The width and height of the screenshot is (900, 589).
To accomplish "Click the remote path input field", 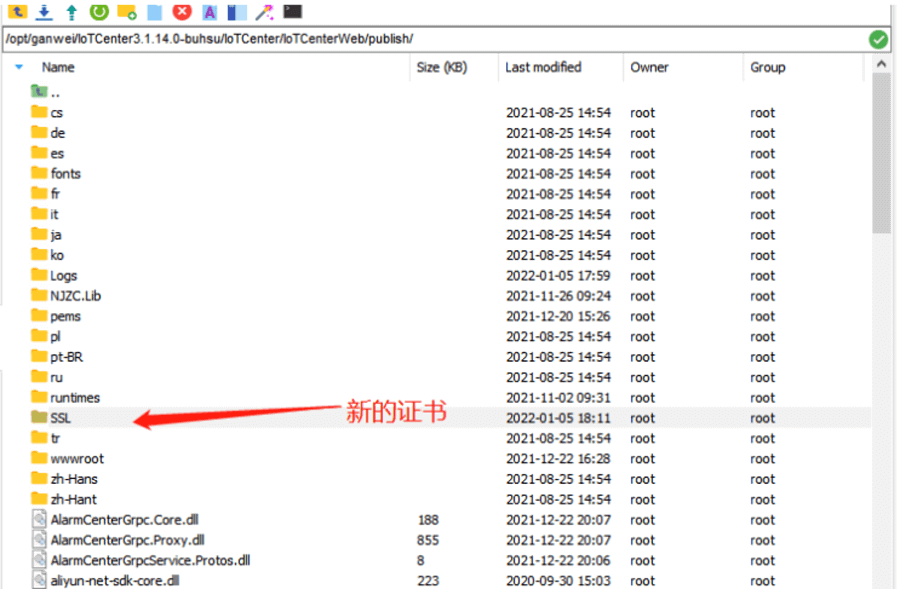I will coord(433,39).
